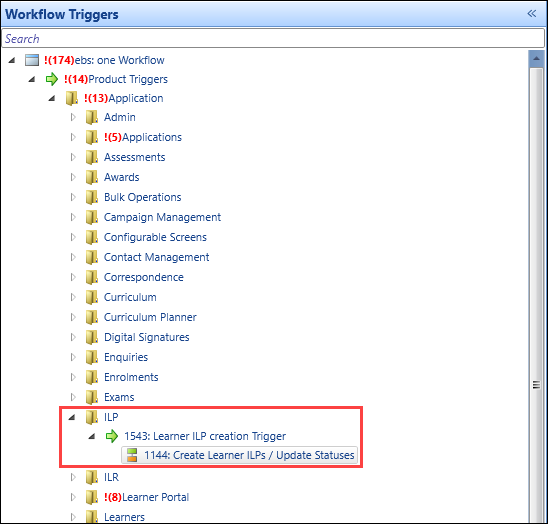The image size is (548, 524).
Task: Collapse the Product Triggers node
Action: [x=32, y=79]
